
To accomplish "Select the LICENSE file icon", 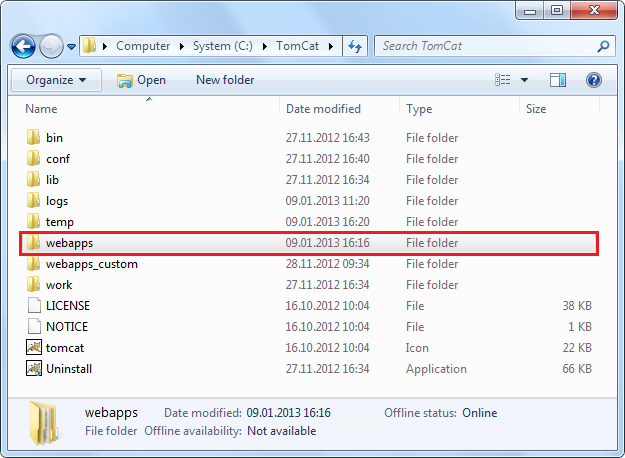I will [34, 305].
